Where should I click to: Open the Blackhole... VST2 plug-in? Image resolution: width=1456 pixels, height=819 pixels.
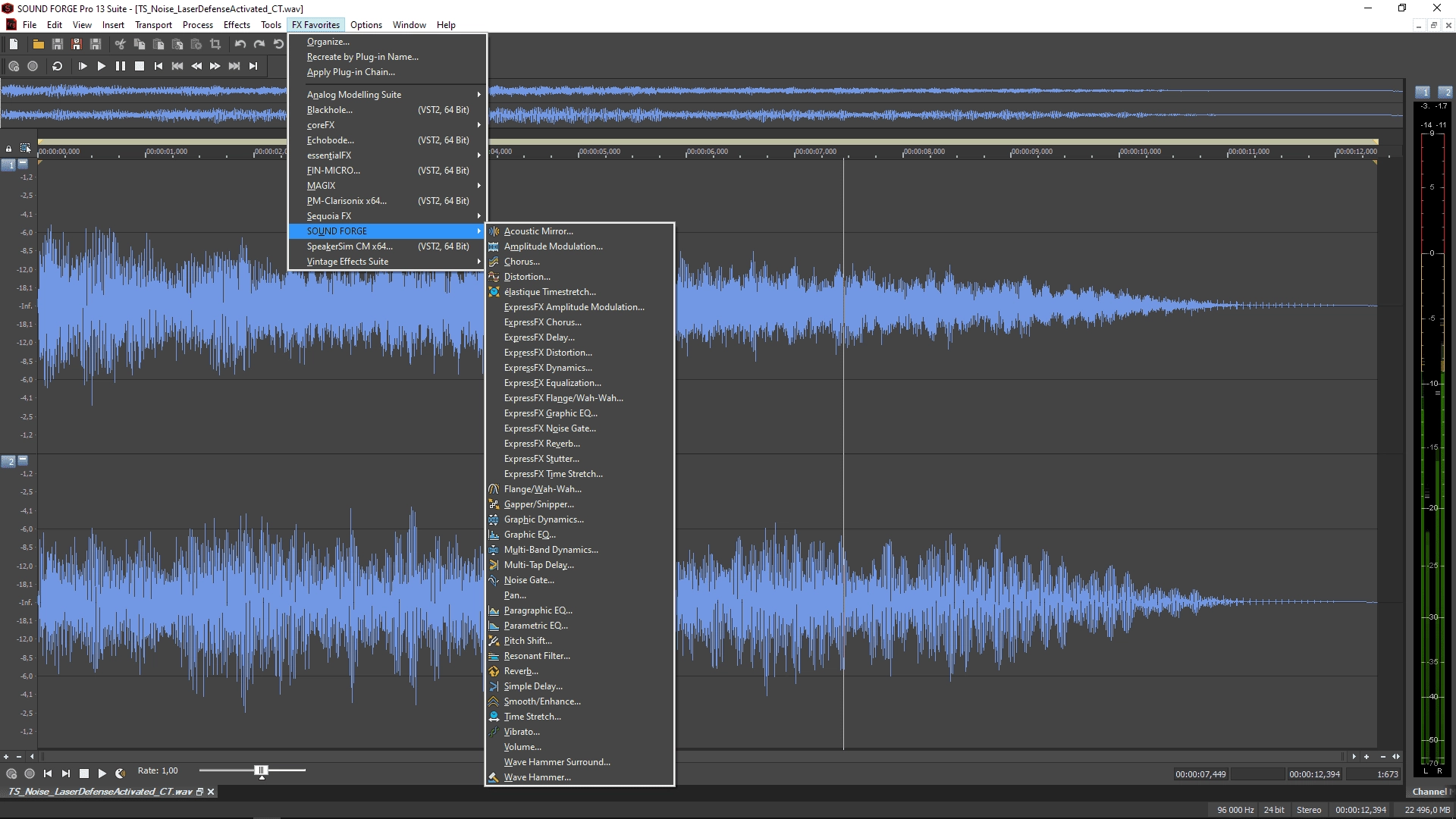pos(387,110)
